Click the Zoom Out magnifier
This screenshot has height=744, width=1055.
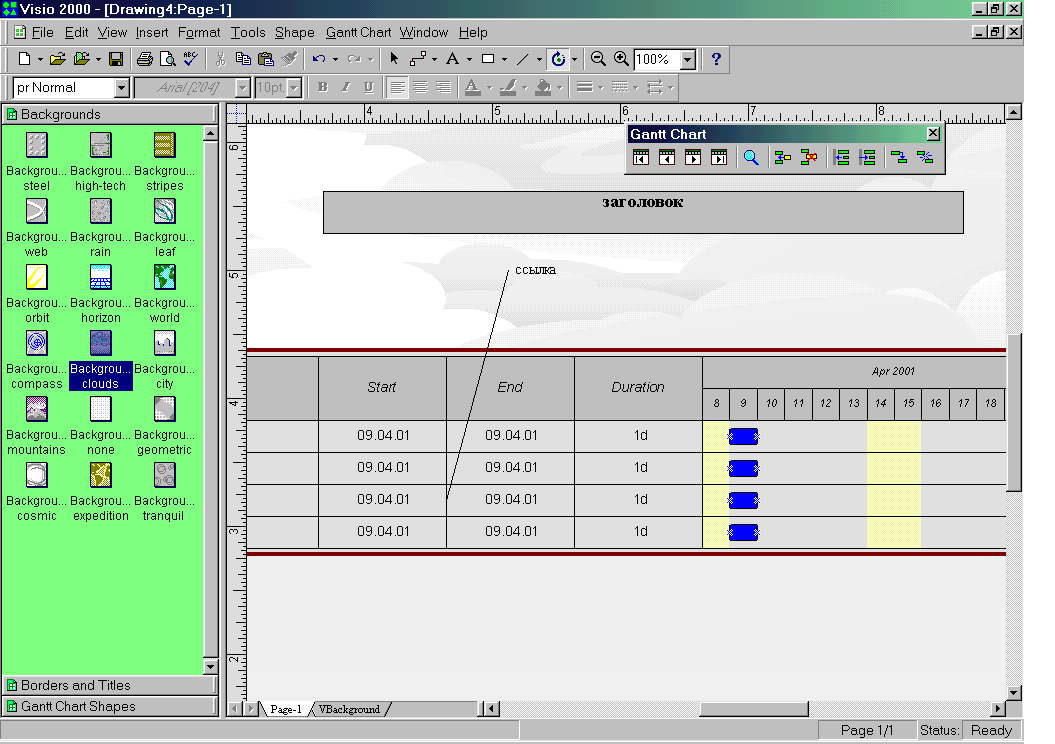(597, 59)
